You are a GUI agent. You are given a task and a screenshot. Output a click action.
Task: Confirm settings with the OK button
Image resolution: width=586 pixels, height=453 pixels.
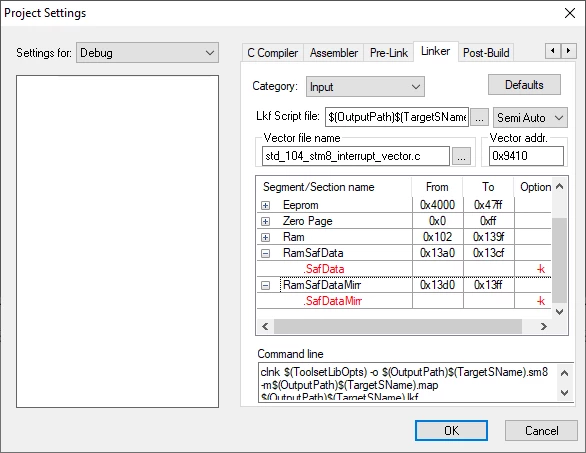pyautogui.click(x=451, y=431)
